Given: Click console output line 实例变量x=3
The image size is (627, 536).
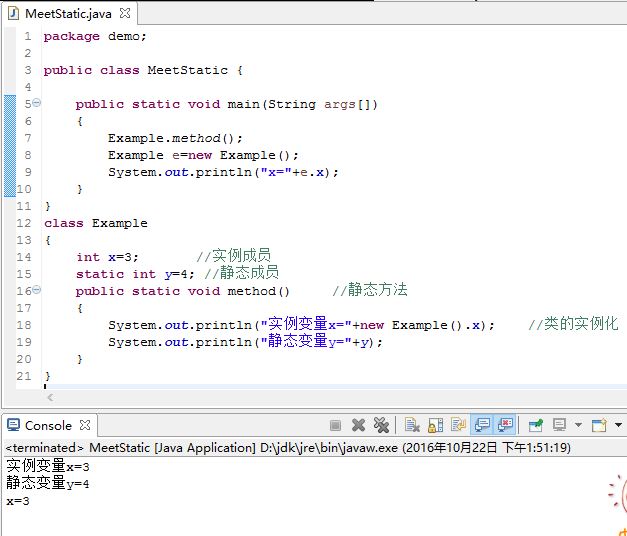Looking at the screenshot, I should pyautogui.click(x=48, y=466).
